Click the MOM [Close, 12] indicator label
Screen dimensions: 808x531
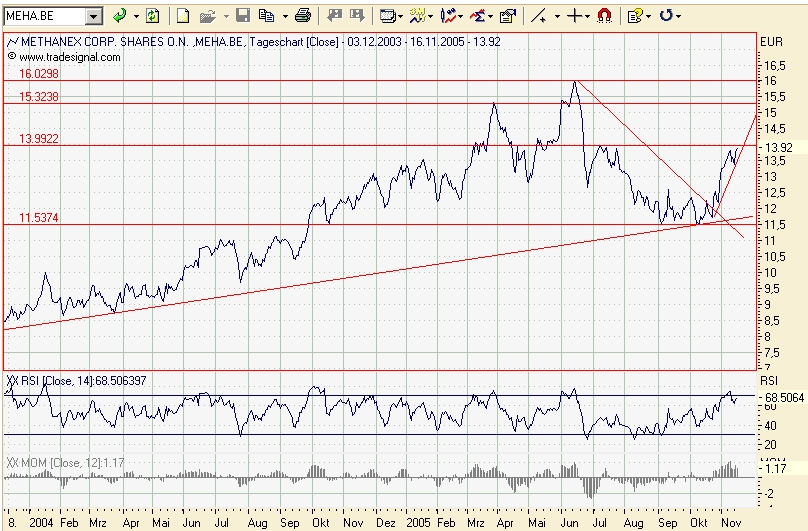tap(65, 462)
